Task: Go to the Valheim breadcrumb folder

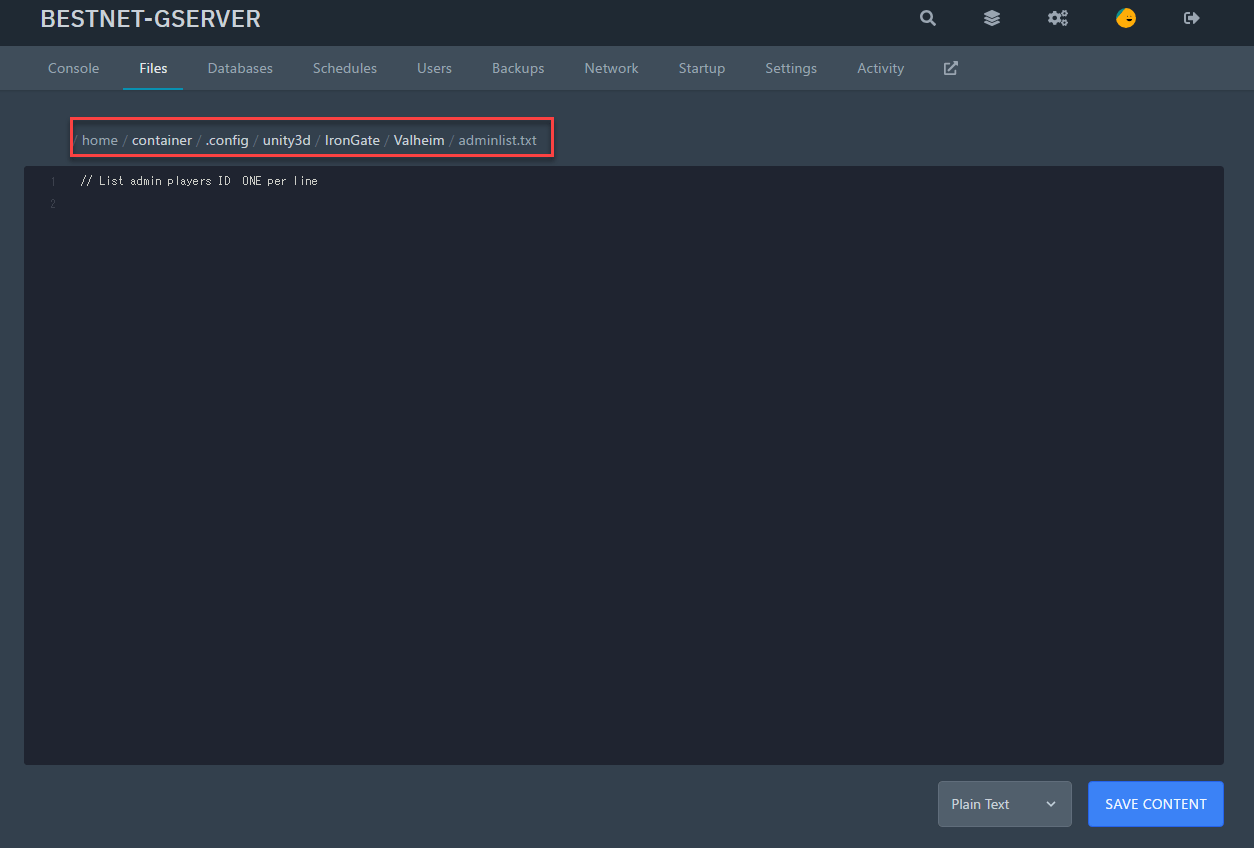Action: pyautogui.click(x=419, y=140)
